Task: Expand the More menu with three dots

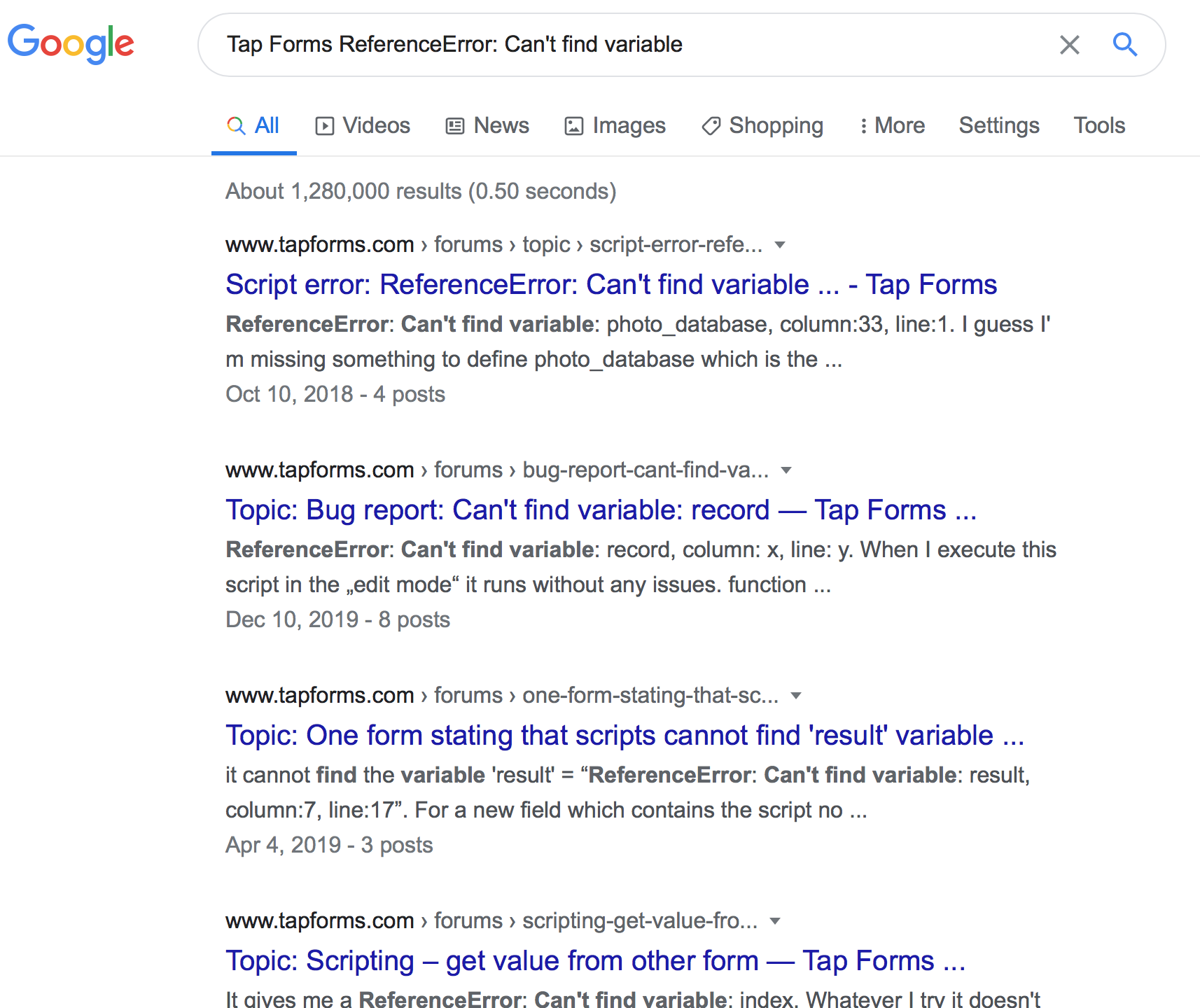Action: click(893, 126)
